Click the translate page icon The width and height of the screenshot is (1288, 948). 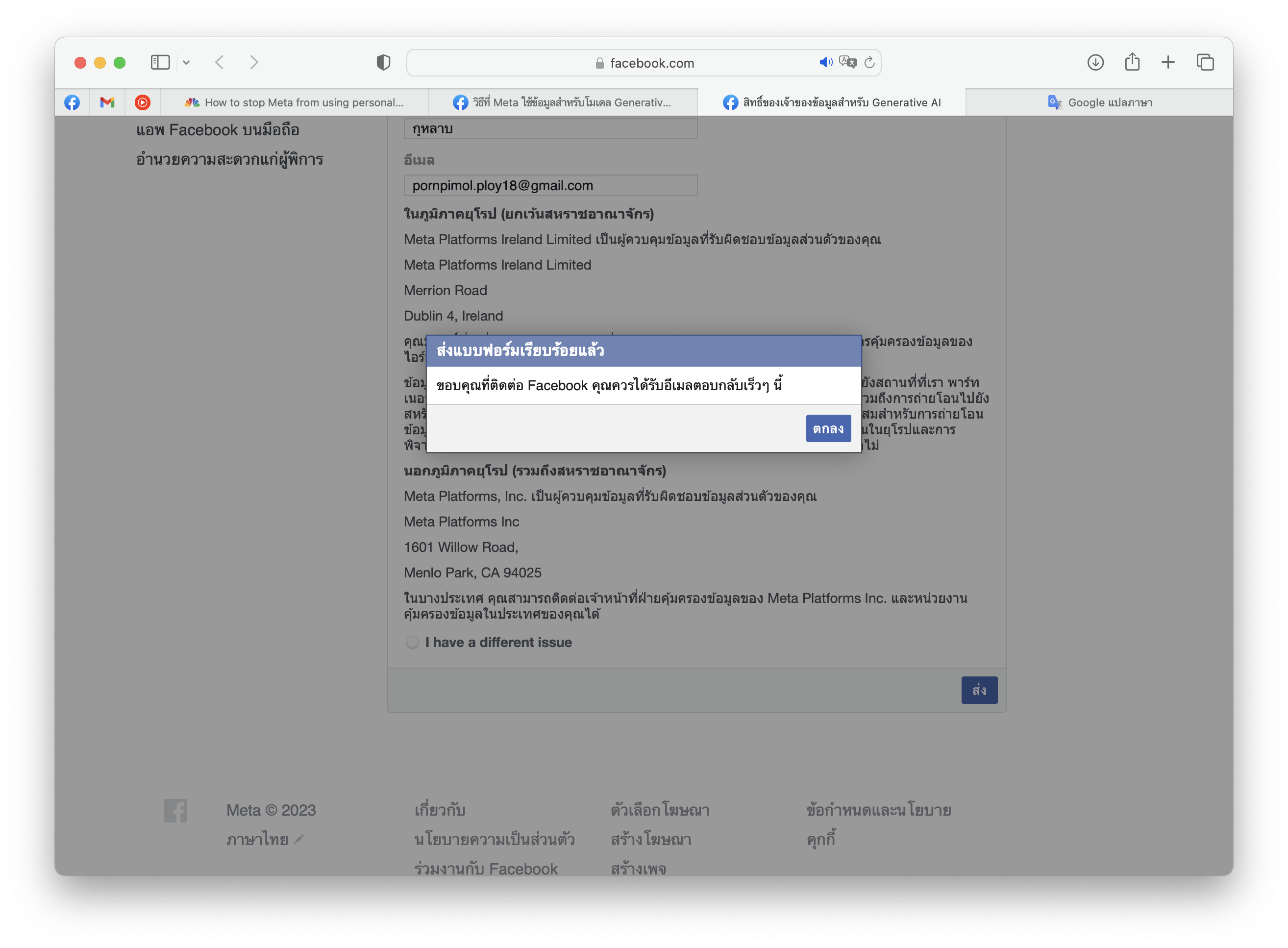click(x=847, y=62)
